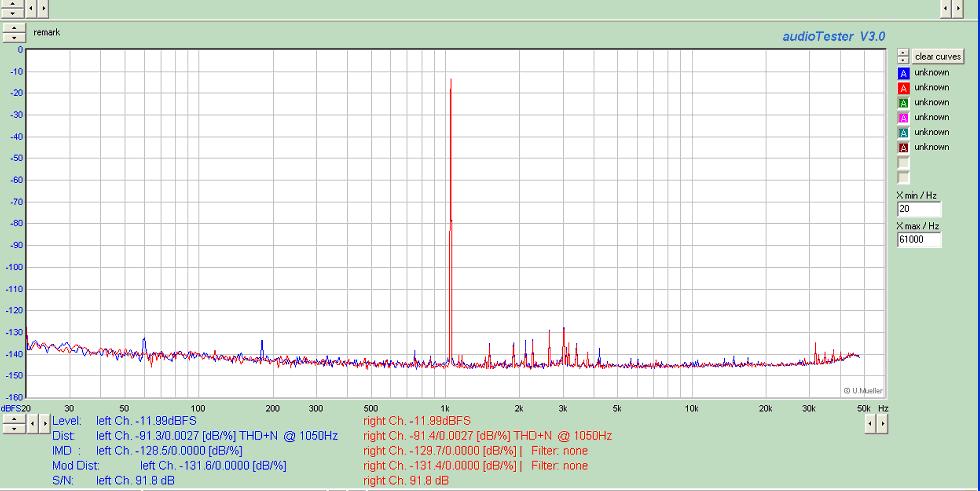Click 'left Ch. -11.99dBFS' level readout

tap(146, 421)
